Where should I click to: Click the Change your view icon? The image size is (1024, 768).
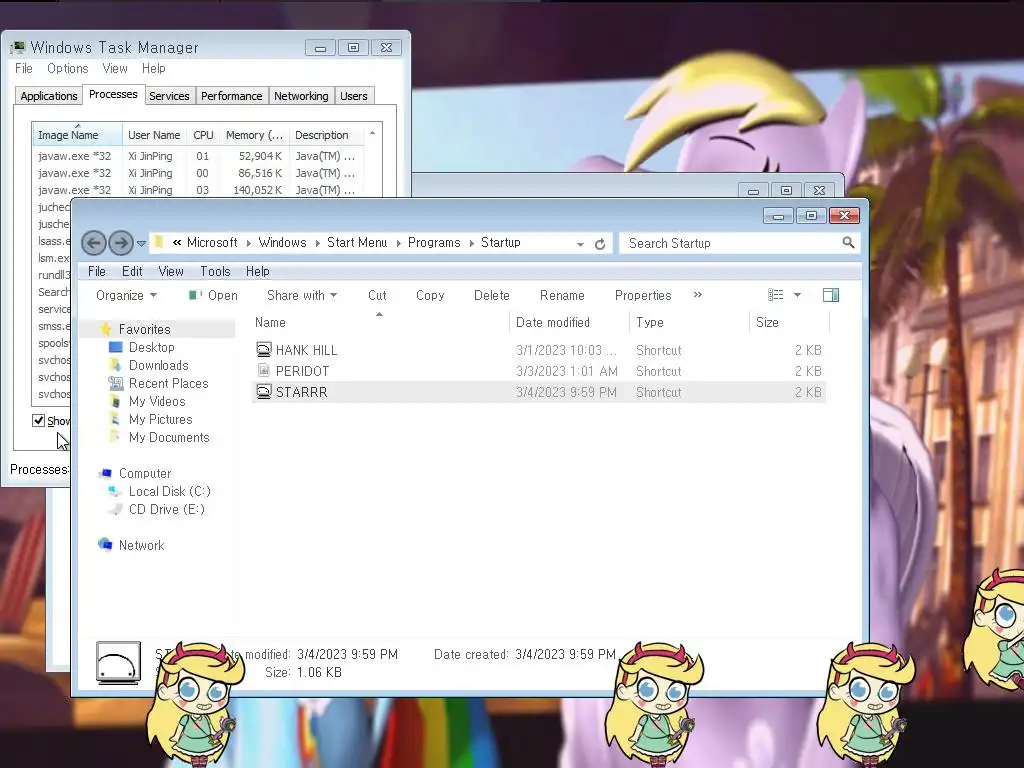click(x=776, y=295)
